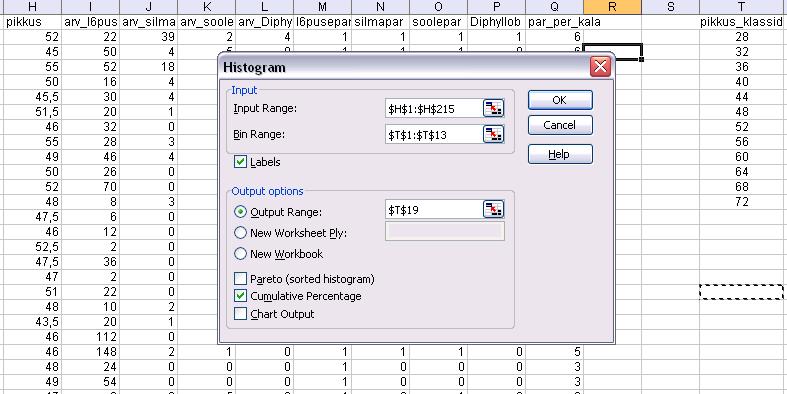Click the cell with value 64 in column T

coord(741,172)
